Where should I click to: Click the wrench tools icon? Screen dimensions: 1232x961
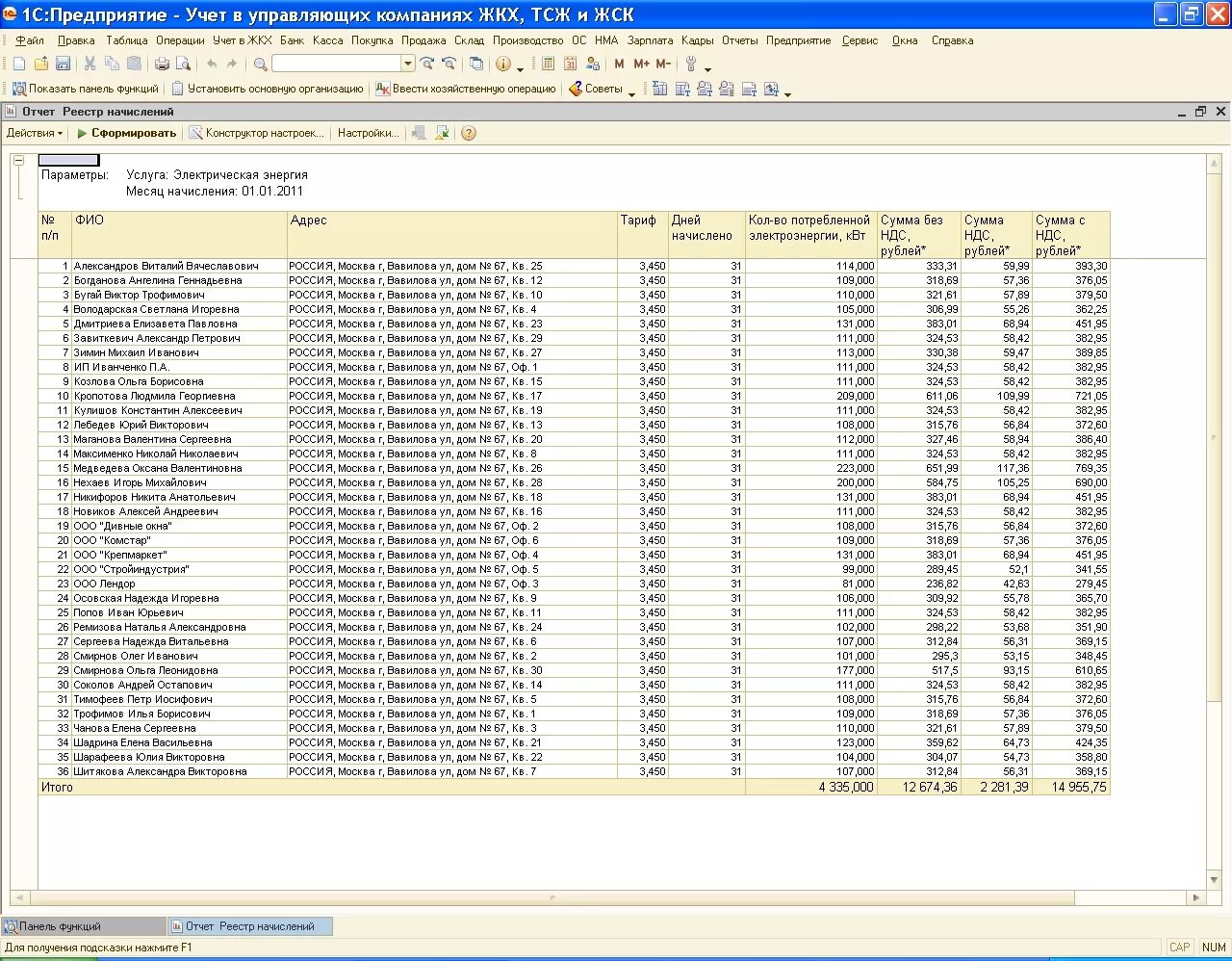pos(690,64)
